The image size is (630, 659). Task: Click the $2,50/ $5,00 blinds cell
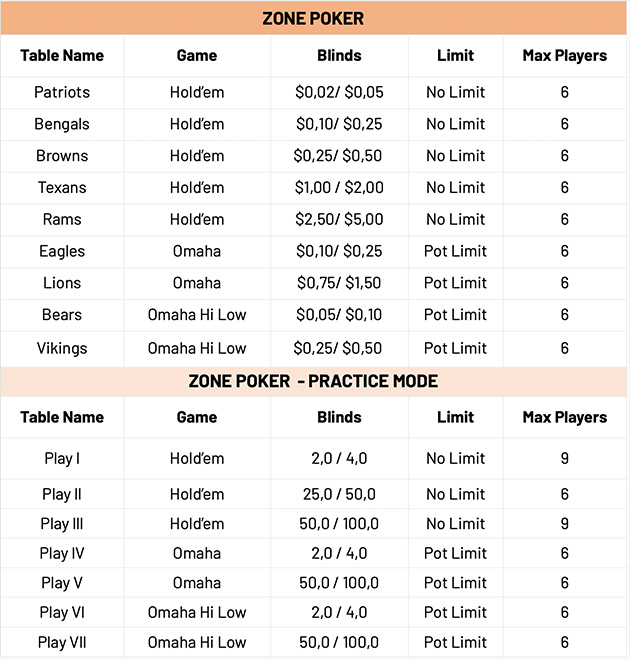point(339,219)
